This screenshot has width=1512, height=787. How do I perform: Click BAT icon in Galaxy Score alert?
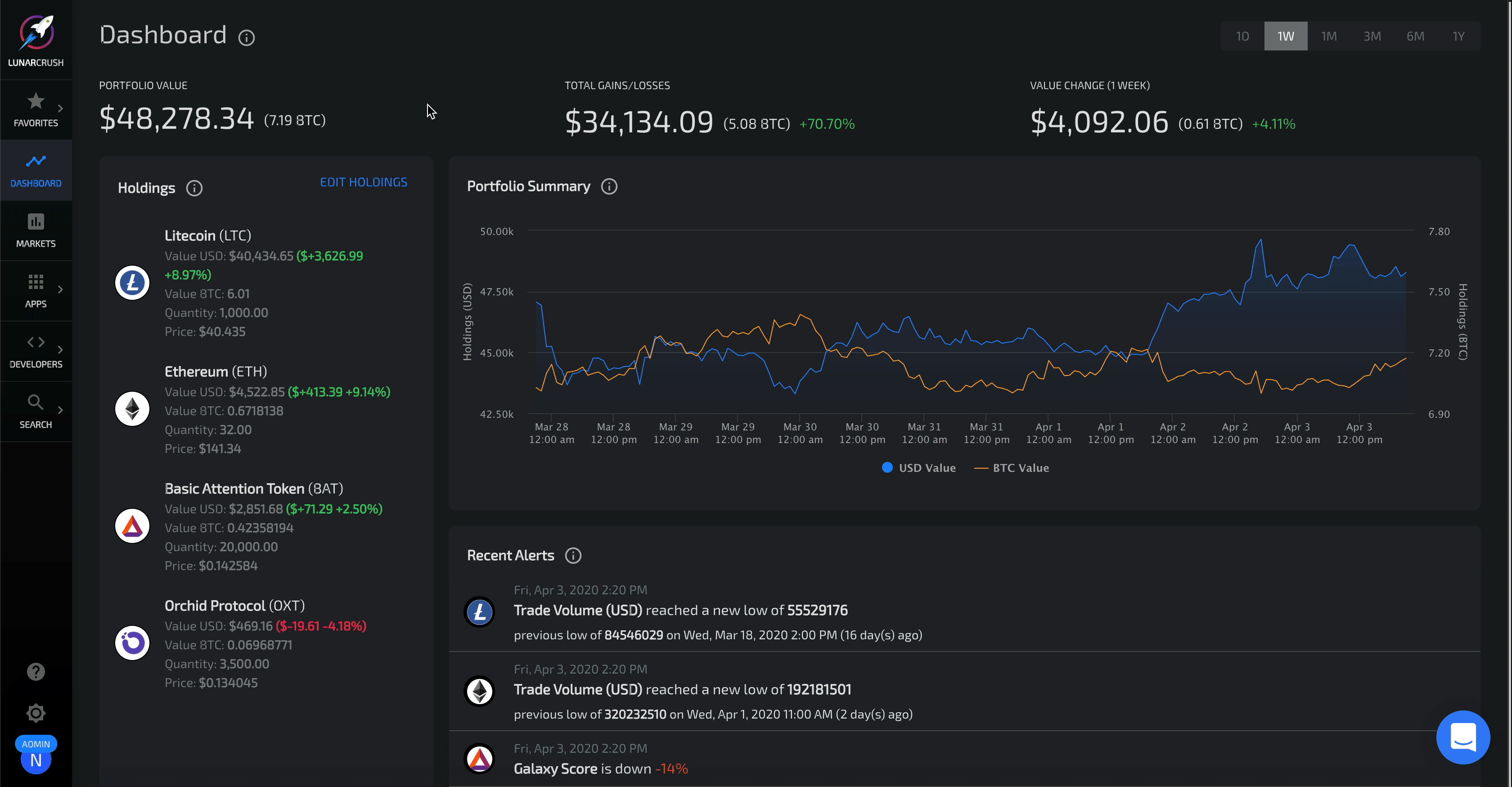point(480,758)
